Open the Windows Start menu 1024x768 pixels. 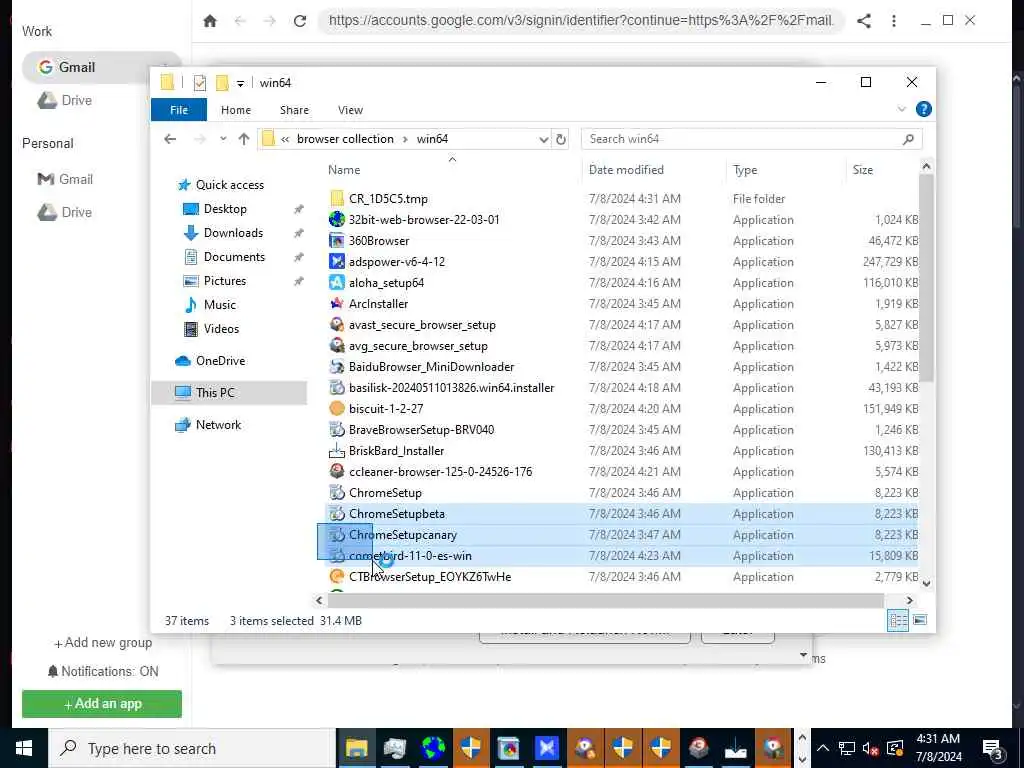(24, 748)
